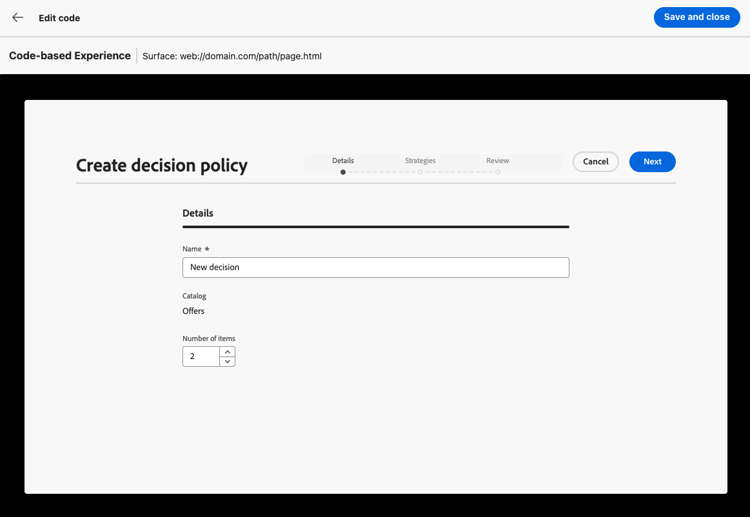Go back using the left arrow icon
The height and width of the screenshot is (517, 750).
click(18, 18)
